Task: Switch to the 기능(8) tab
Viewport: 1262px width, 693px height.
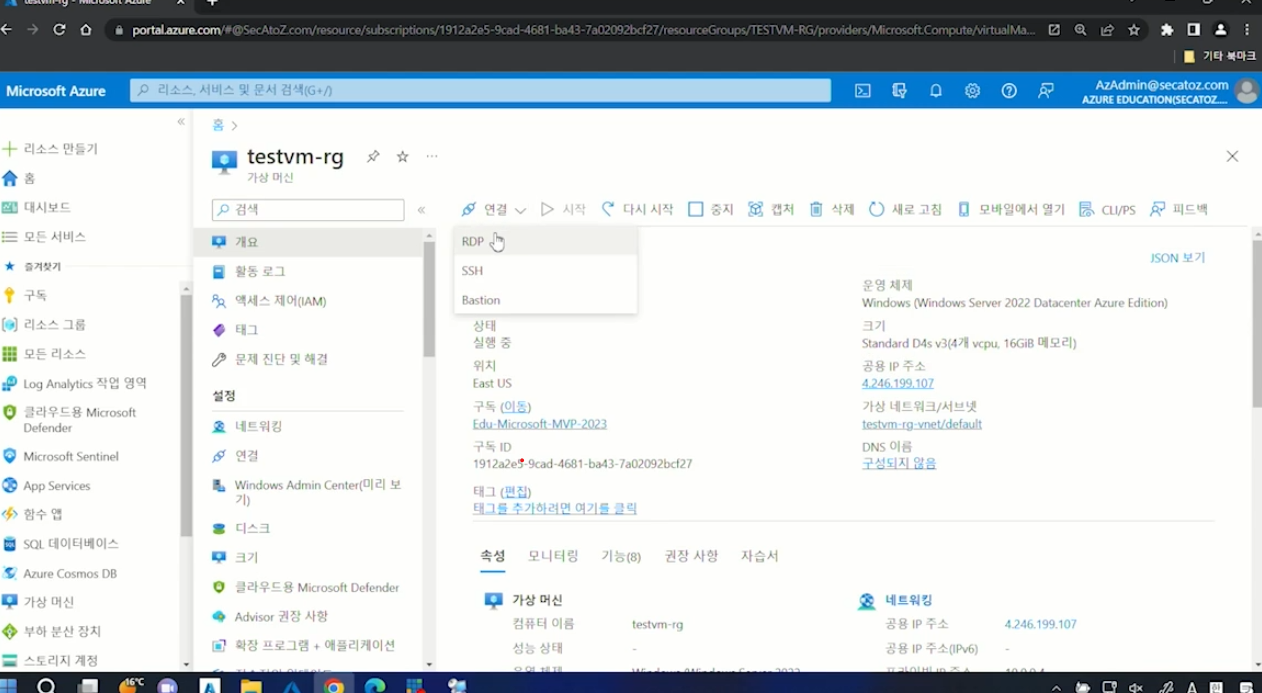Action: [x=621, y=556]
